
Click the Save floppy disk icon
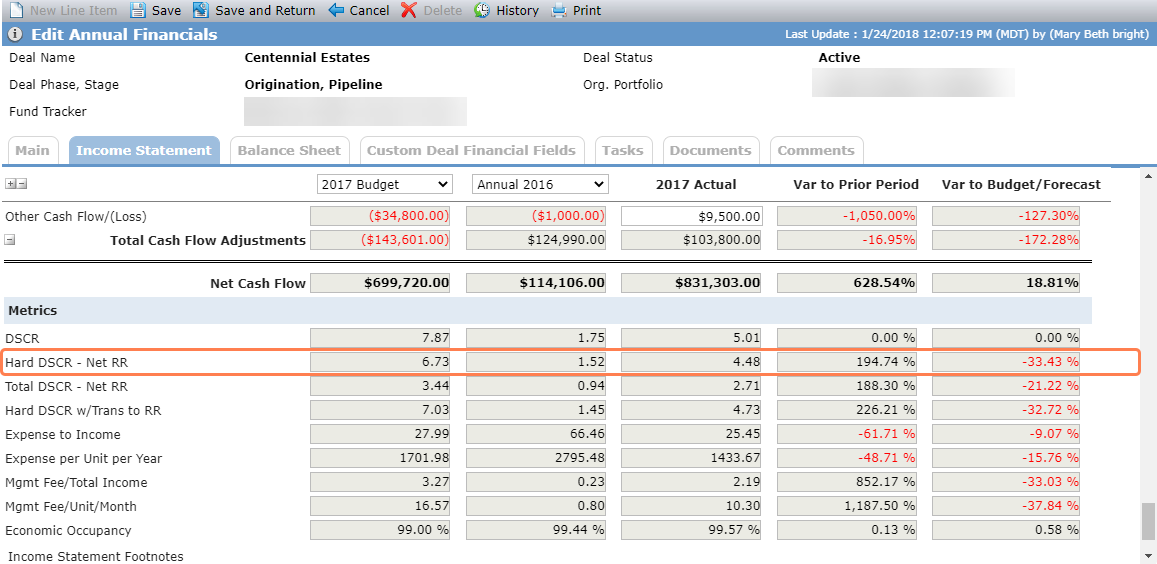pyautogui.click(x=137, y=10)
